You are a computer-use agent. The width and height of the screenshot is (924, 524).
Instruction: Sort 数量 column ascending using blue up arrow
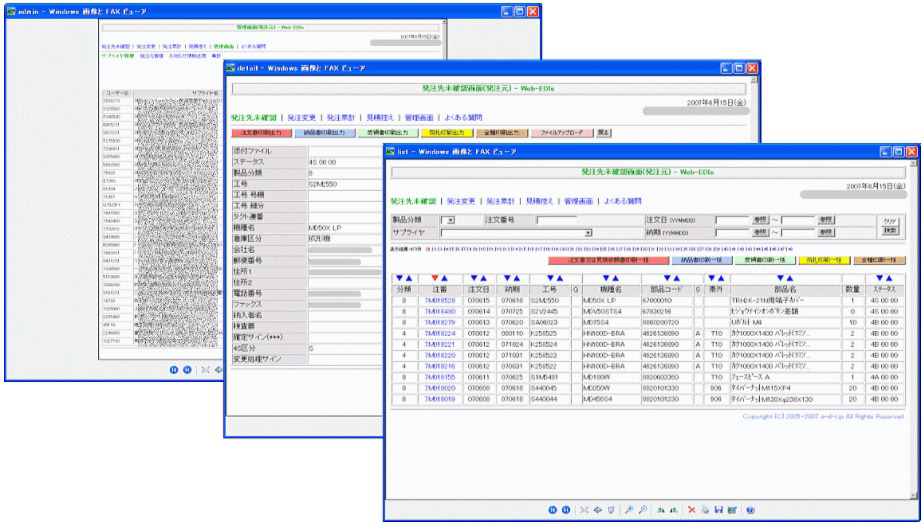(887, 277)
